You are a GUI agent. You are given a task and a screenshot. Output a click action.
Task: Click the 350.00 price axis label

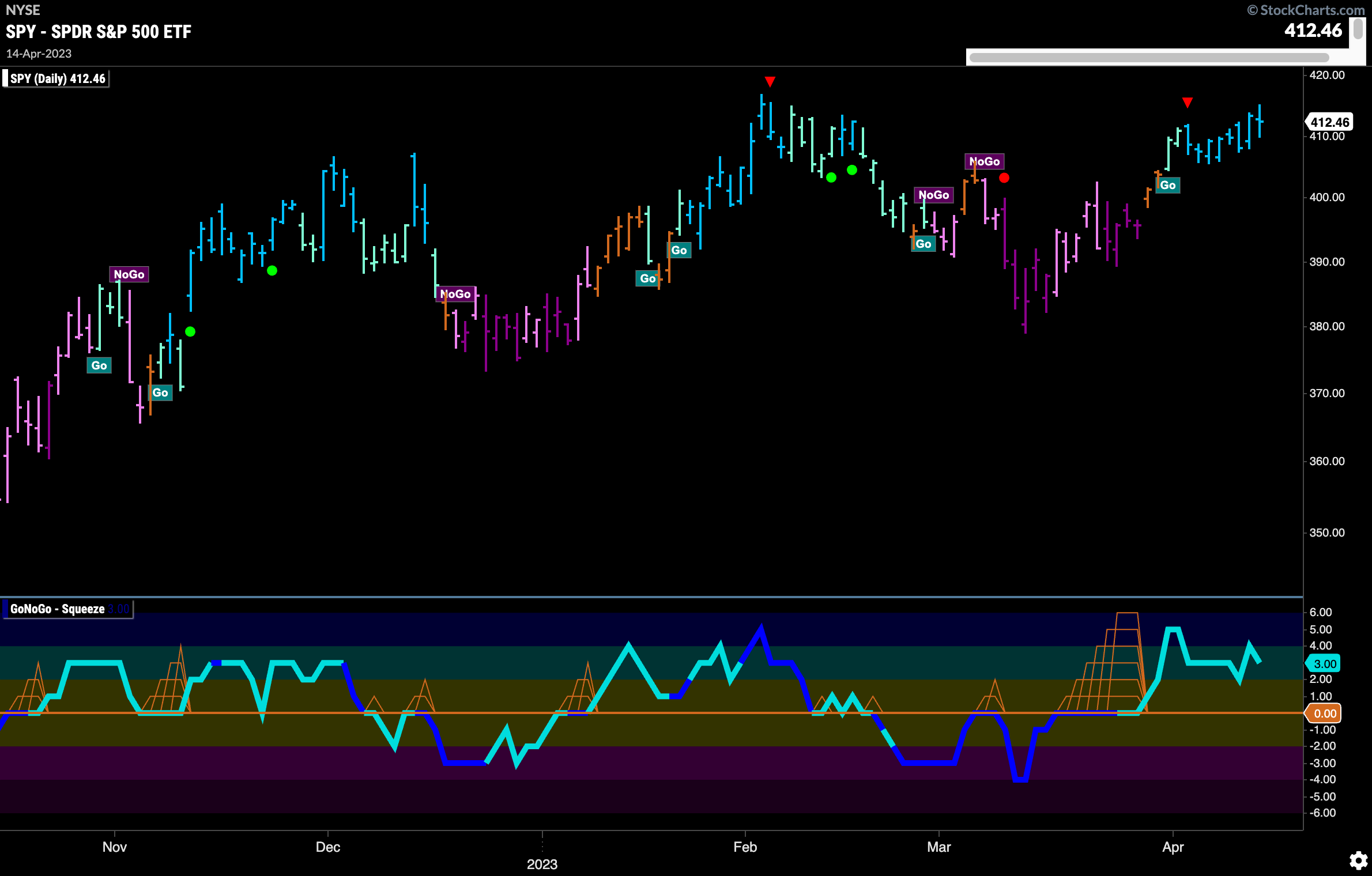pyautogui.click(x=1327, y=533)
